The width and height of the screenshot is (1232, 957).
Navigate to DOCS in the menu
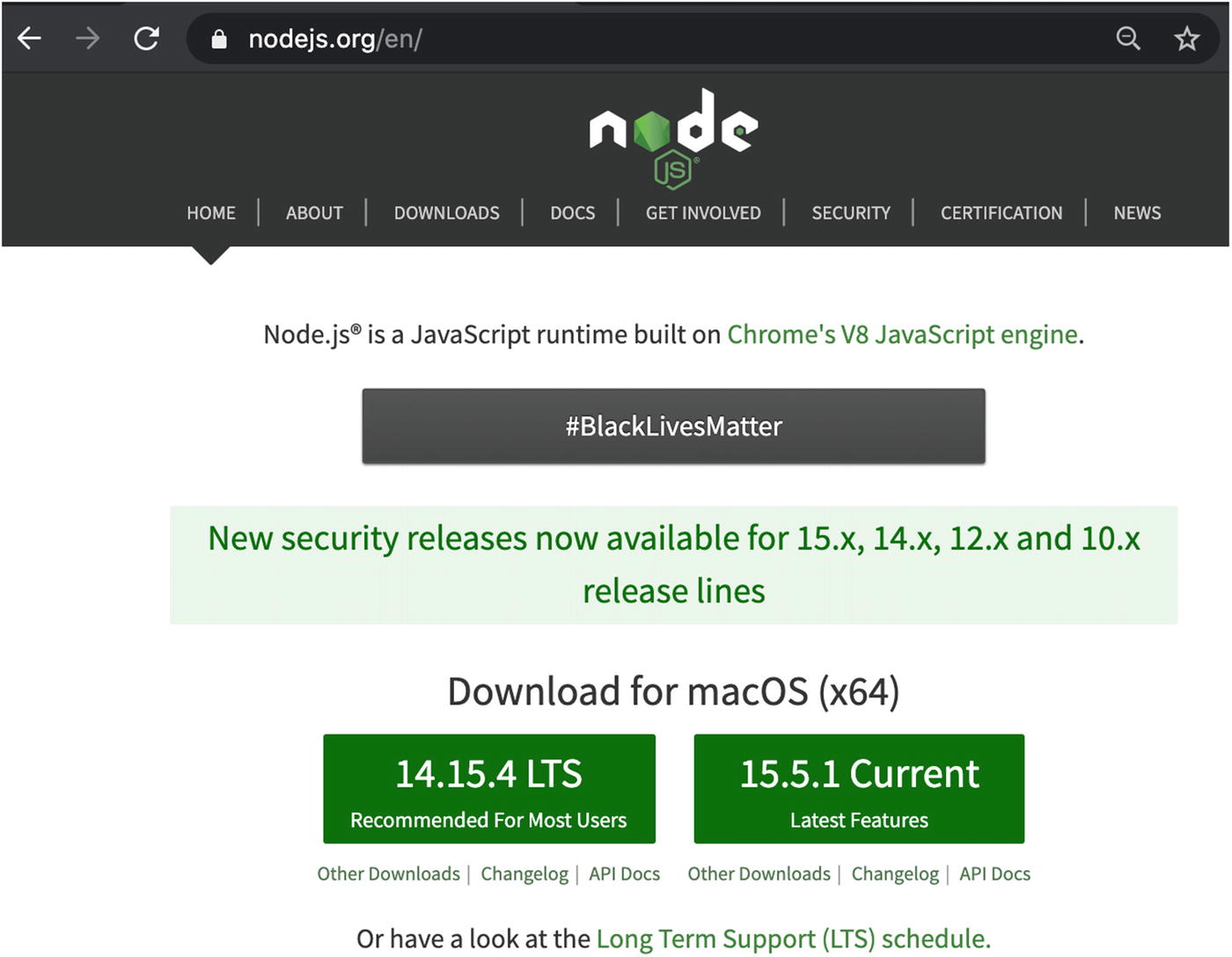(572, 213)
